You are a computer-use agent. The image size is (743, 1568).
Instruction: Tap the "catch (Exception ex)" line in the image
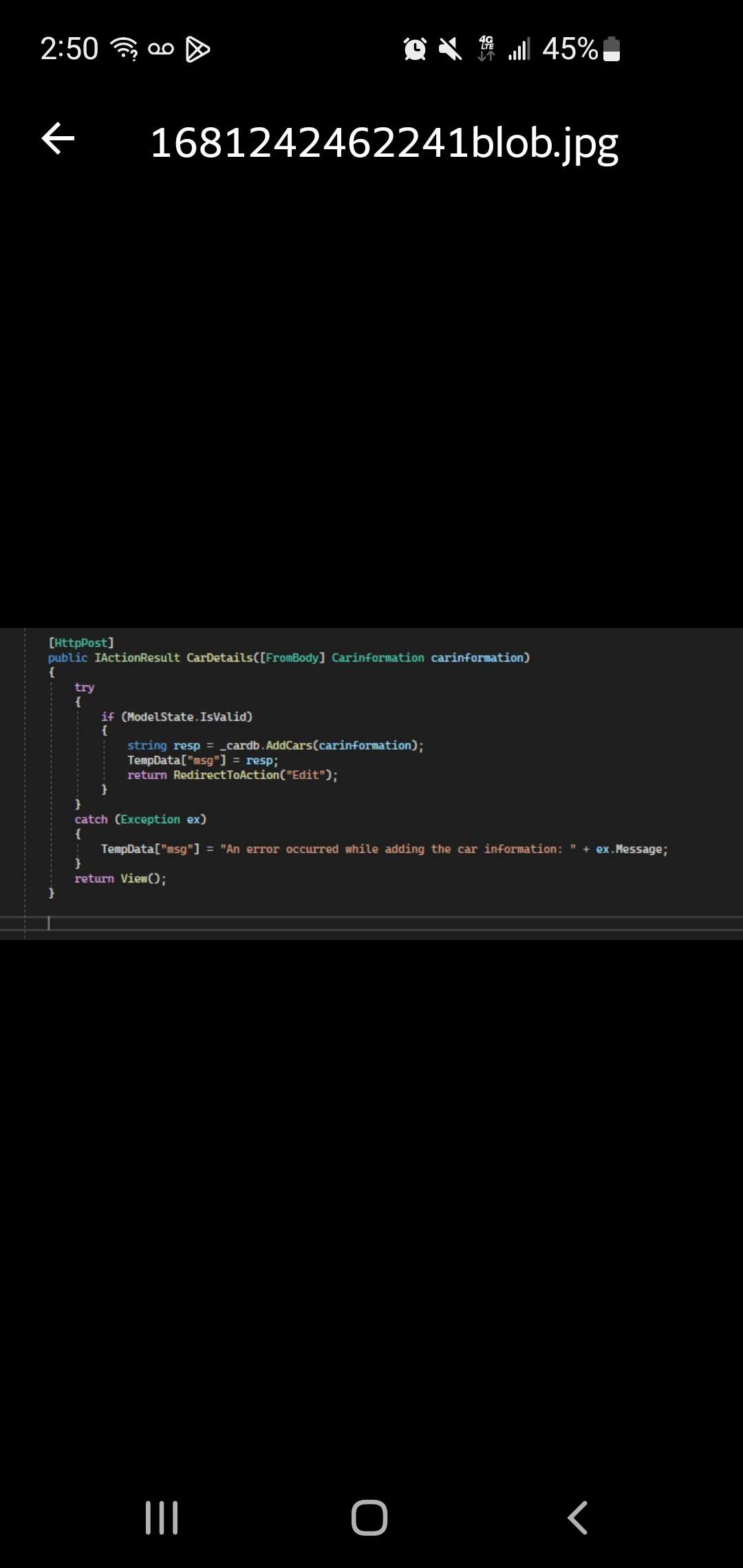tap(140, 819)
